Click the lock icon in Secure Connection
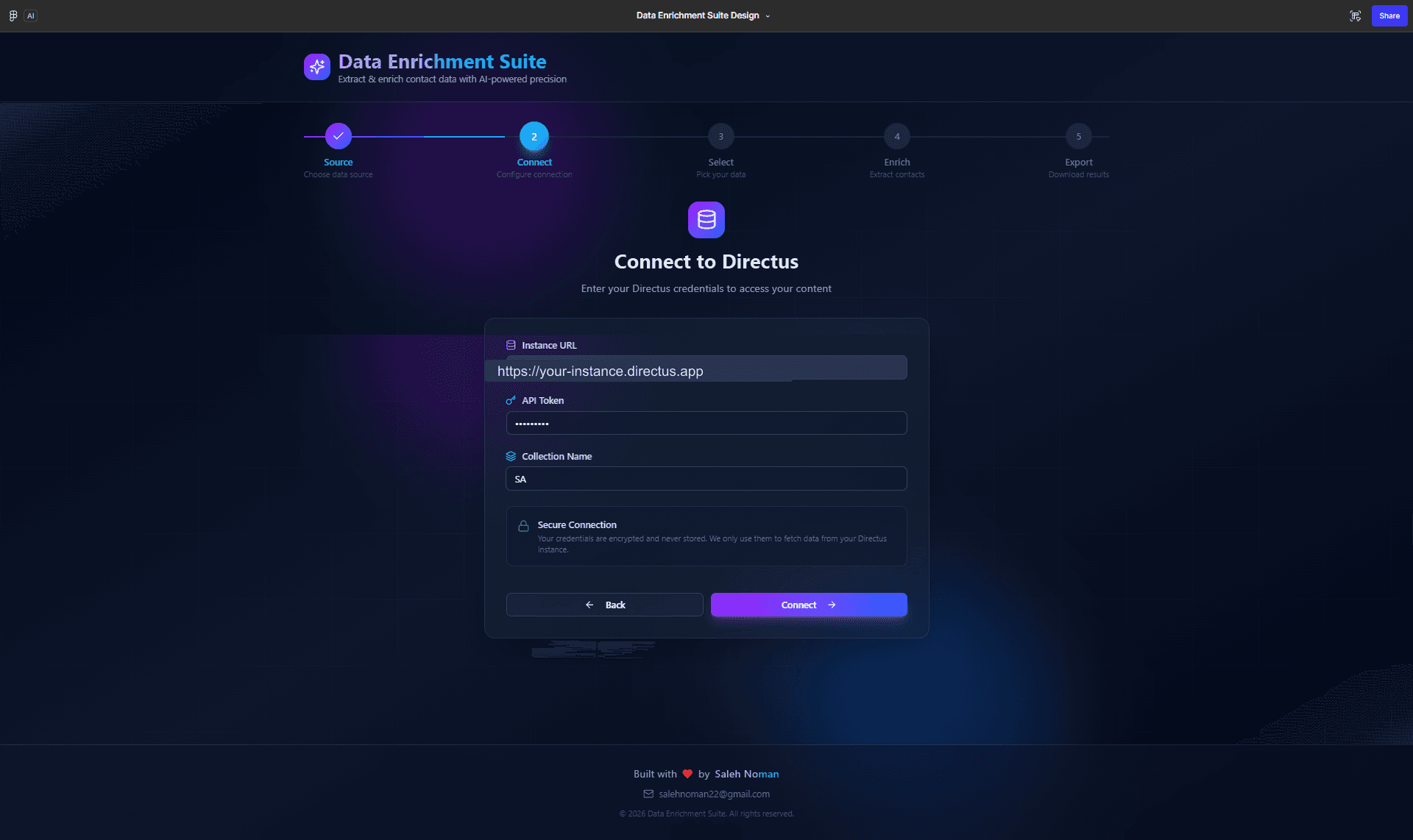The image size is (1413, 840). [x=523, y=526]
